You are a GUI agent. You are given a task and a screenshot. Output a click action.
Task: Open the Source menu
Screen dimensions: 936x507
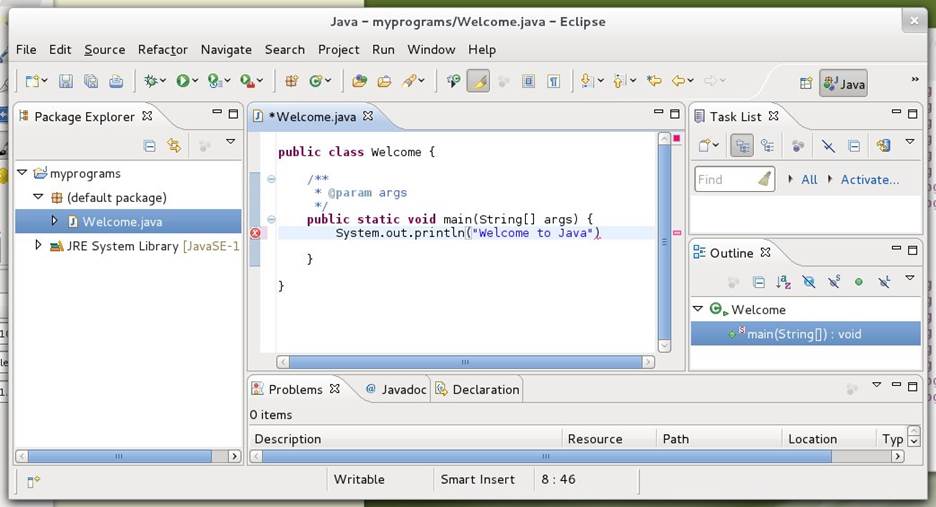click(104, 50)
